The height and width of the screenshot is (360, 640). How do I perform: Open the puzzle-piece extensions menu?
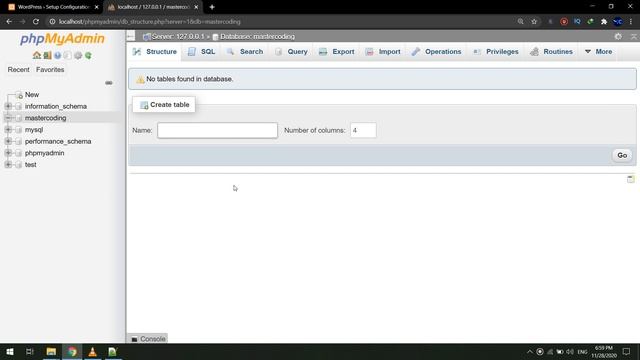(x=604, y=22)
